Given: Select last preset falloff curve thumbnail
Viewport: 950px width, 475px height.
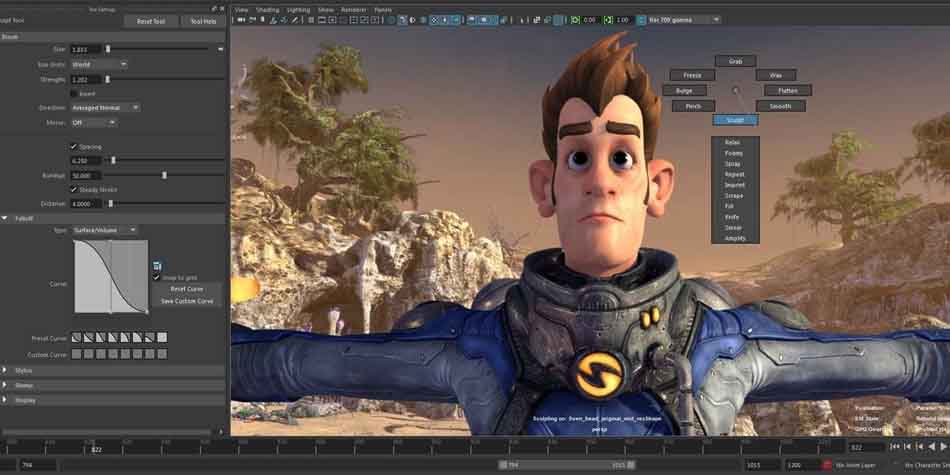Looking at the screenshot, I should pyautogui.click(x=162, y=337).
